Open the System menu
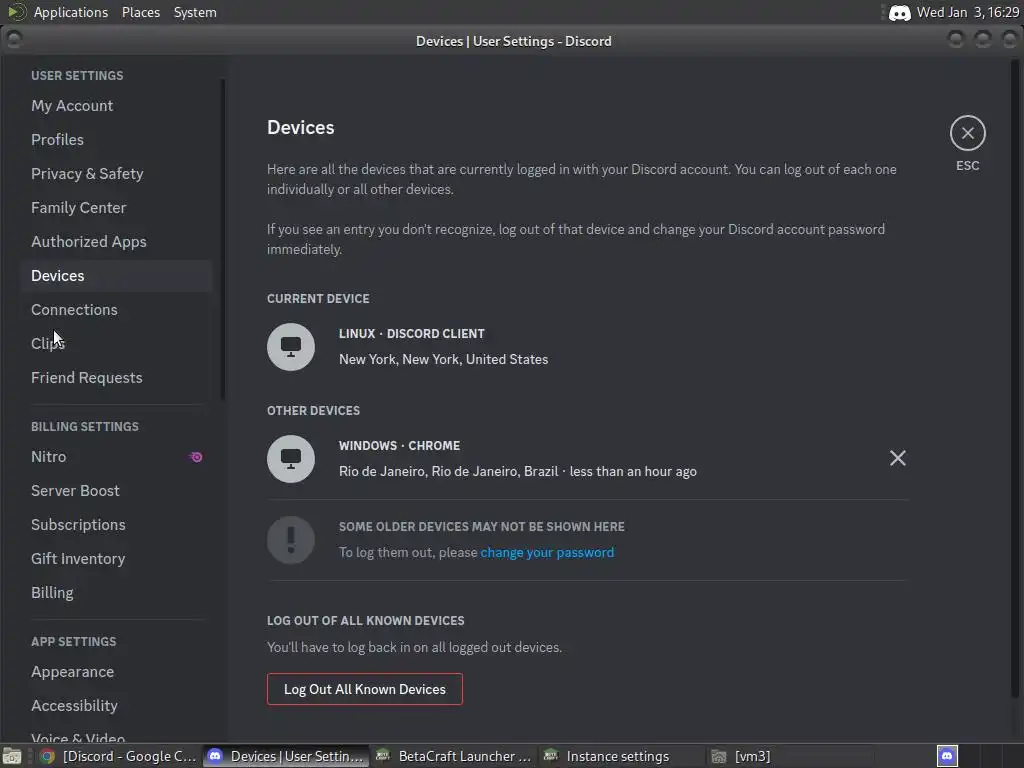The height and width of the screenshot is (768, 1024). pyautogui.click(x=195, y=12)
